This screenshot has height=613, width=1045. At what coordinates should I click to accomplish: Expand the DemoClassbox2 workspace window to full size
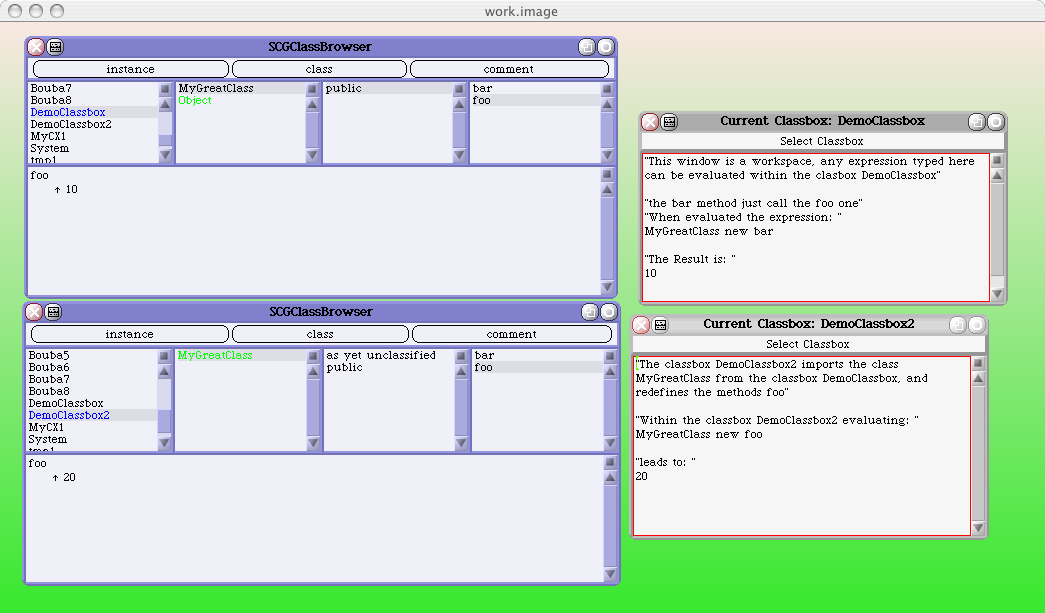tap(958, 324)
